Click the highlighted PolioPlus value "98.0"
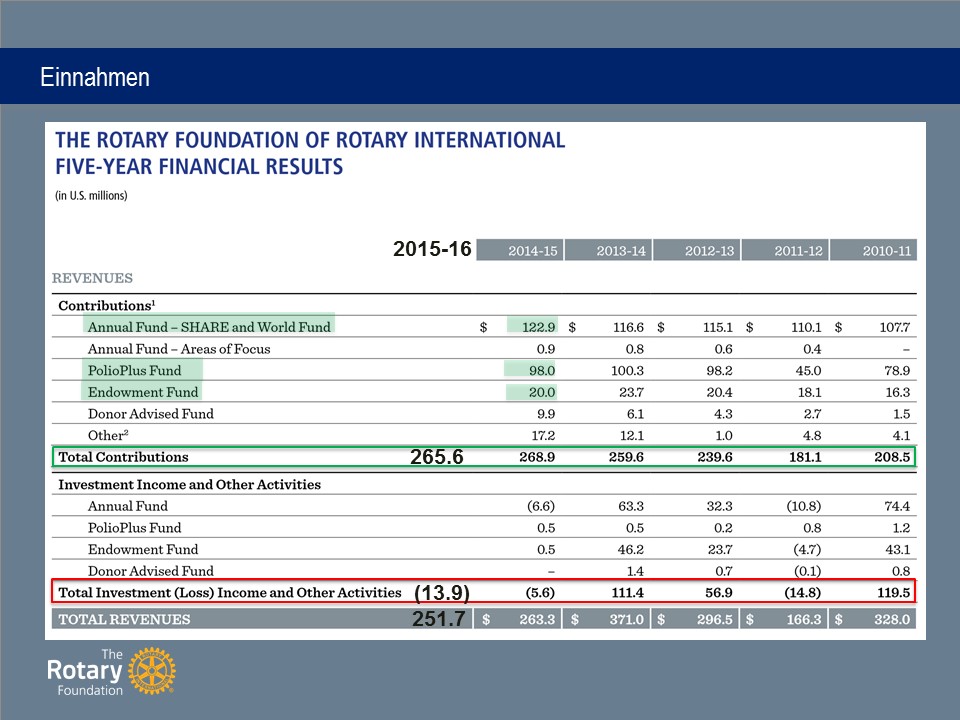Screen dimensions: 960x720 click(x=542, y=370)
